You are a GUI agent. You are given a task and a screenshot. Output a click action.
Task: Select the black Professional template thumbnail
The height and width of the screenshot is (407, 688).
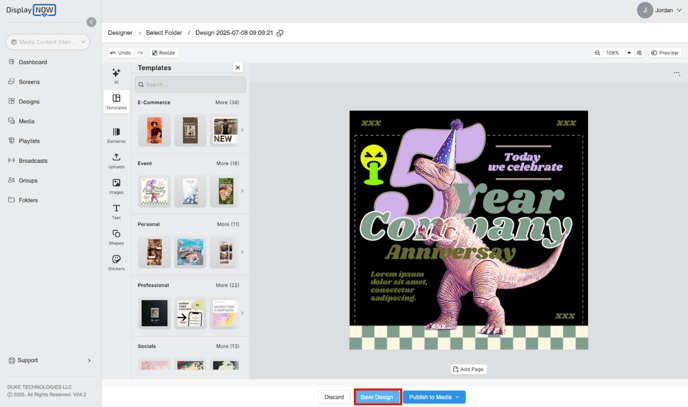pyautogui.click(x=154, y=313)
